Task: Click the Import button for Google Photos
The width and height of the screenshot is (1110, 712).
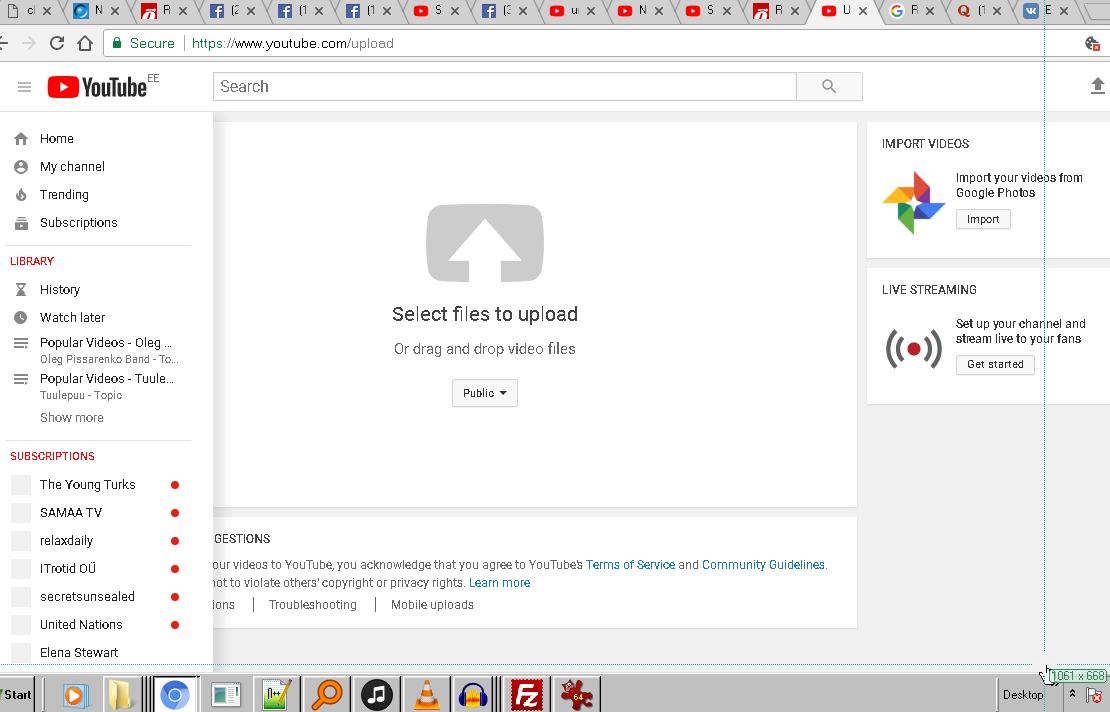Action: coord(983,219)
